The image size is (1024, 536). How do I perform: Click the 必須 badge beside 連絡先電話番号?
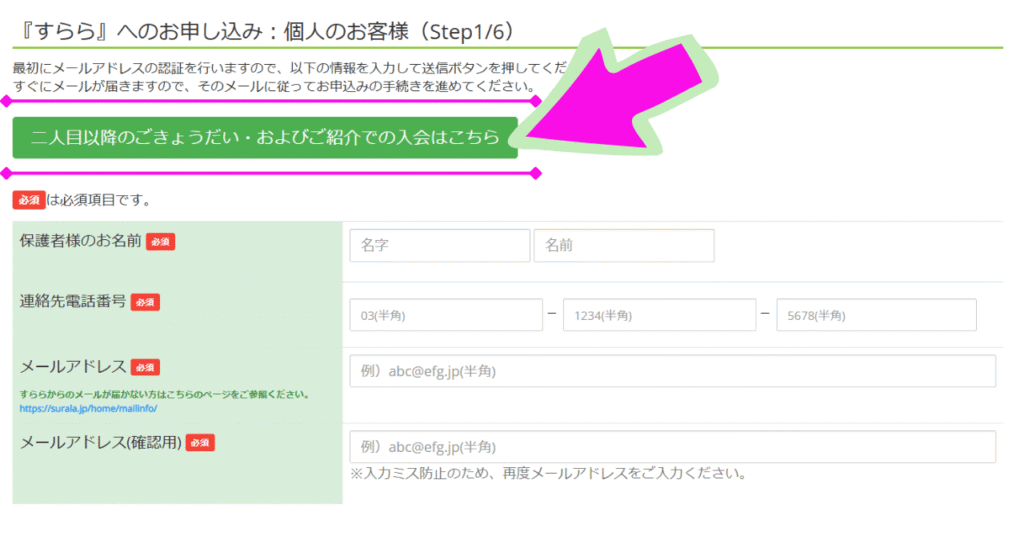(145, 302)
